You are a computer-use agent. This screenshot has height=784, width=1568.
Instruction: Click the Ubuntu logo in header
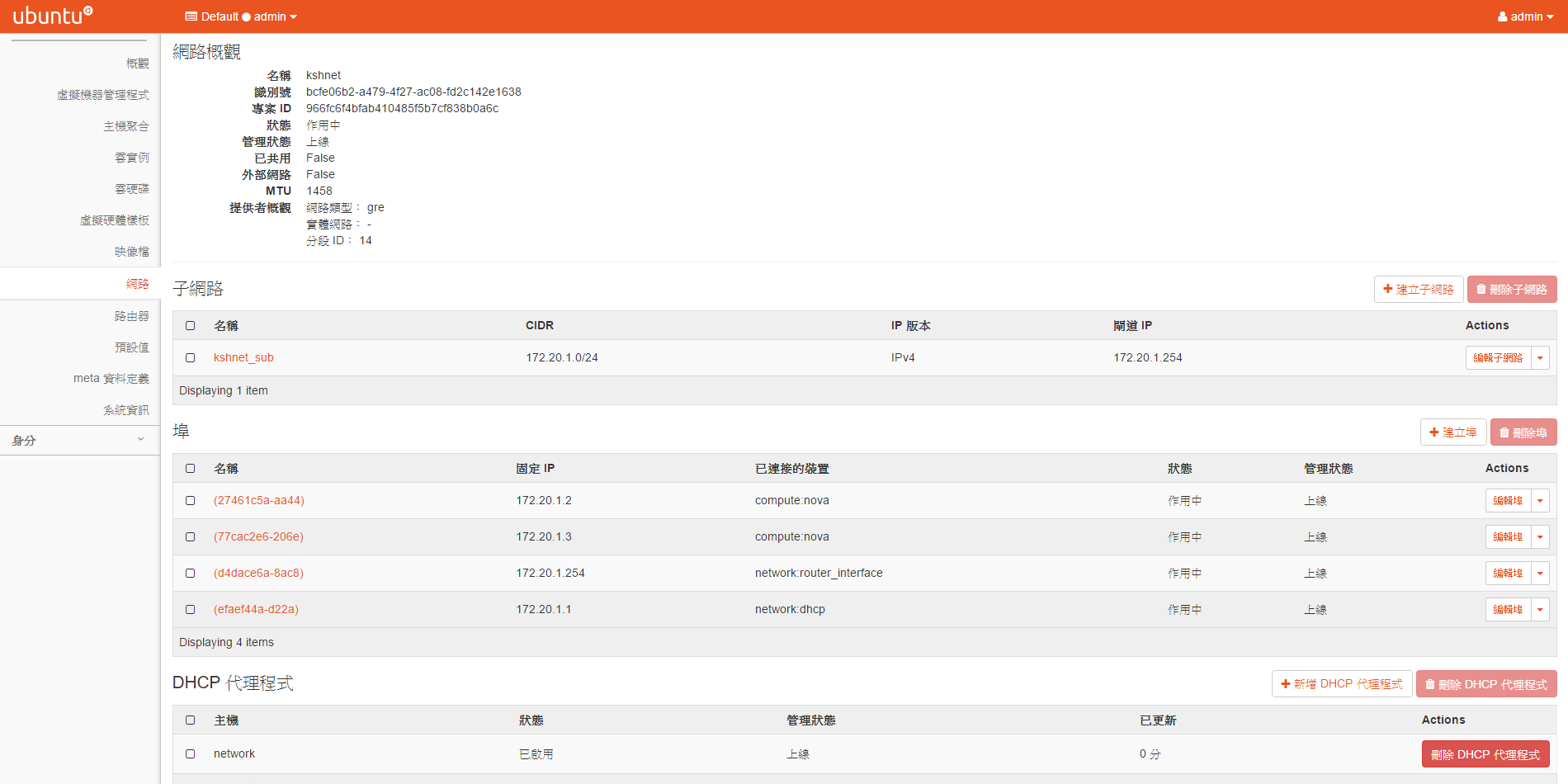pos(53,16)
